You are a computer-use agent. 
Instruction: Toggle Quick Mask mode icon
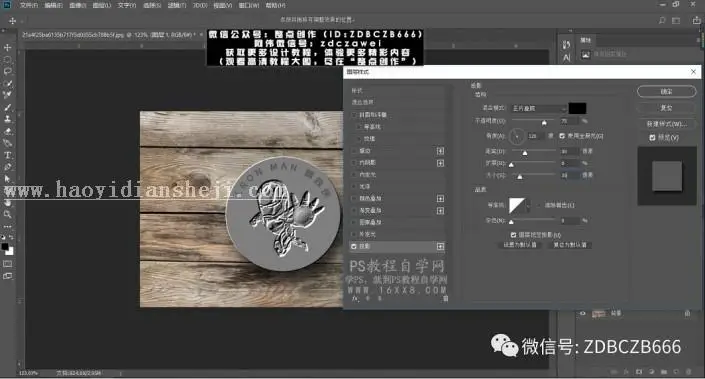(x=8, y=264)
